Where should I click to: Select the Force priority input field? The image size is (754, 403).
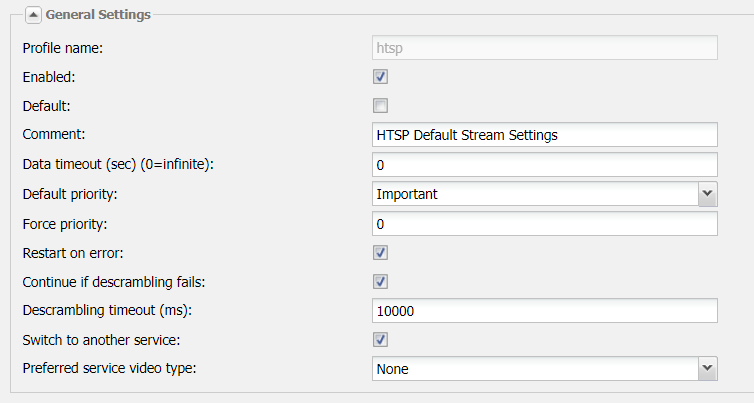pos(544,223)
